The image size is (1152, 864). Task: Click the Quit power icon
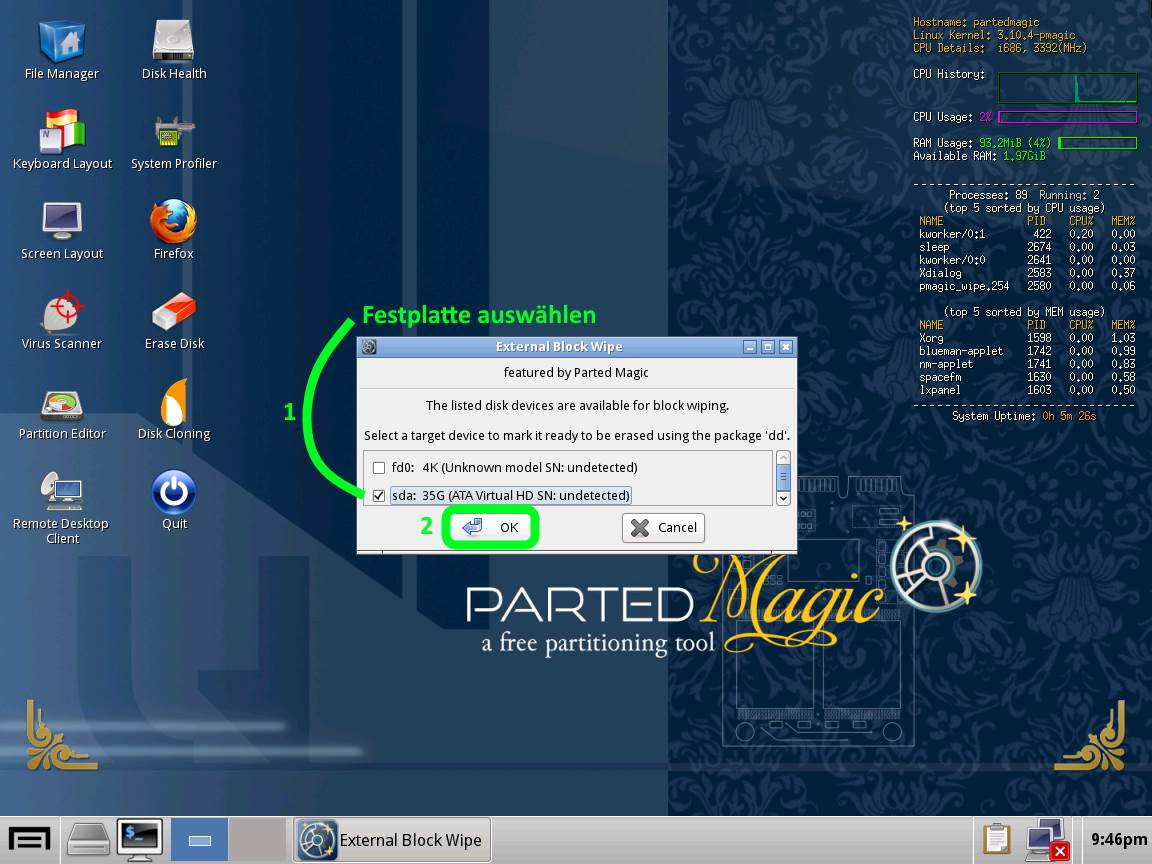point(174,500)
